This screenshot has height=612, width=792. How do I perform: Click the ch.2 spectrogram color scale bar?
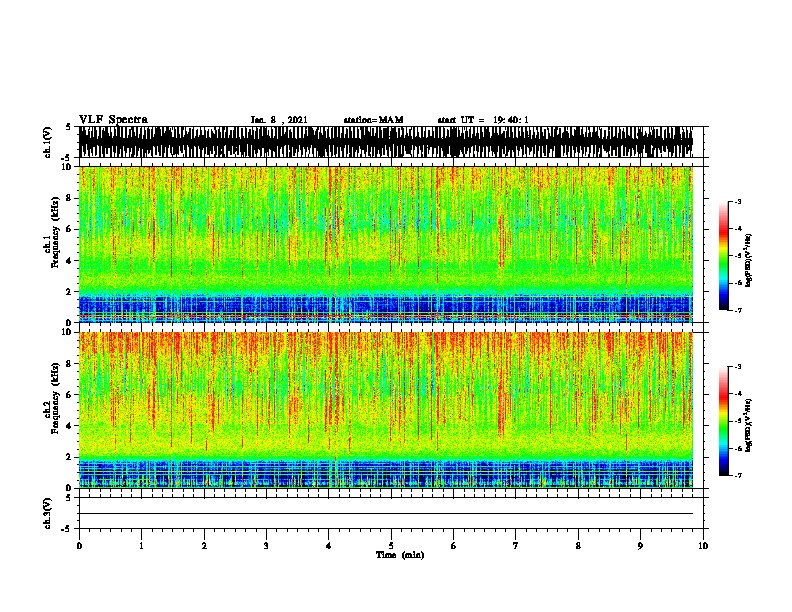point(723,421)
